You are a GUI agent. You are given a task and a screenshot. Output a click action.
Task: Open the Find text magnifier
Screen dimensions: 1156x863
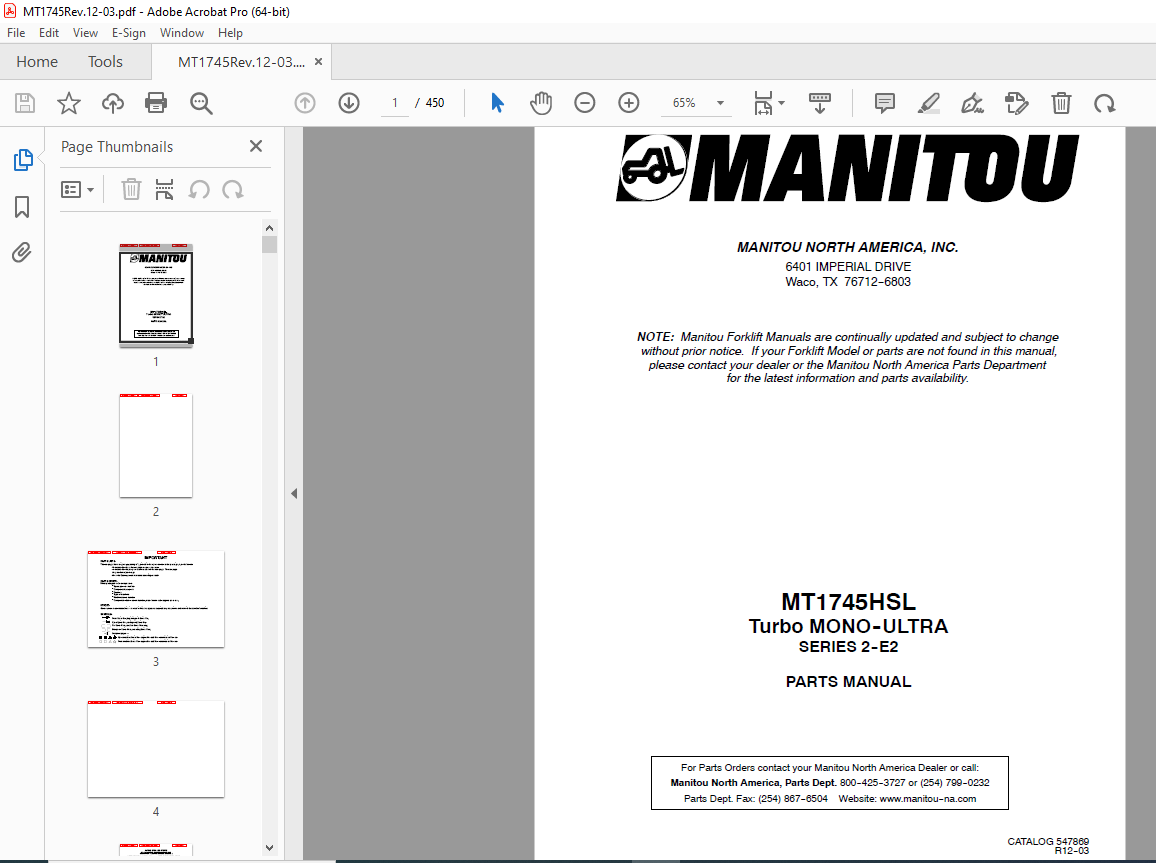point(201,103)
